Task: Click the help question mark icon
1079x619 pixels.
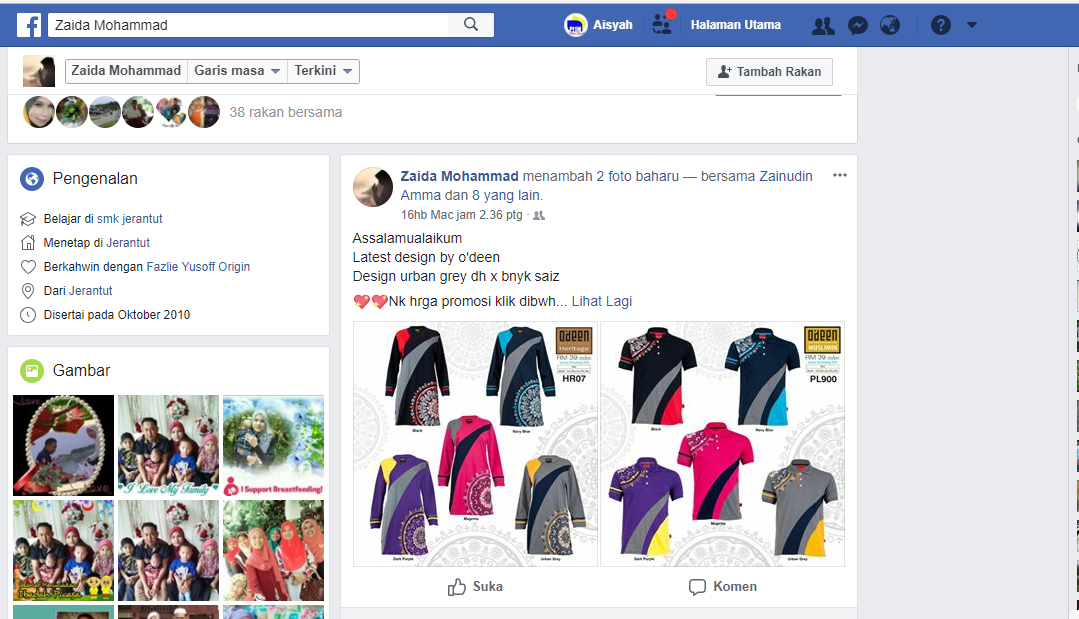Action: [x=940, y=26]
